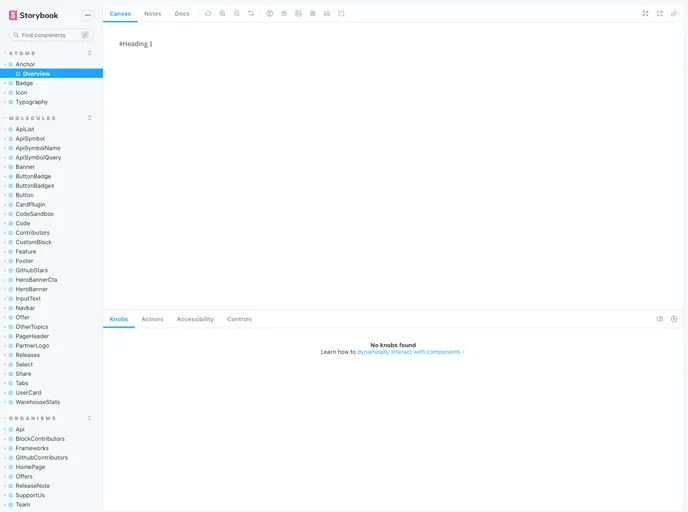Copy the canvas link icon
688x512 pixels.
(x=674, y=14)
